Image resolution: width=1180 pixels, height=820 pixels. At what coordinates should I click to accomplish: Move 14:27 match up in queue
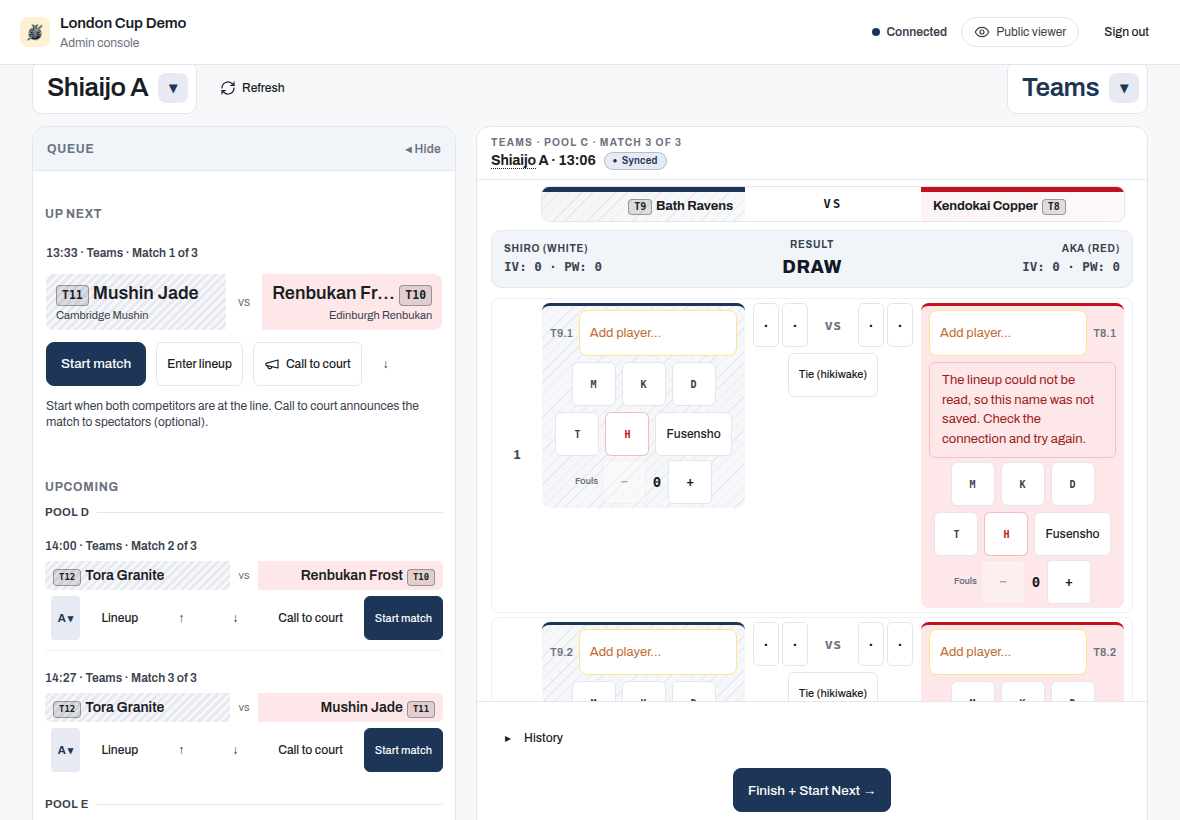pos(181,750)
